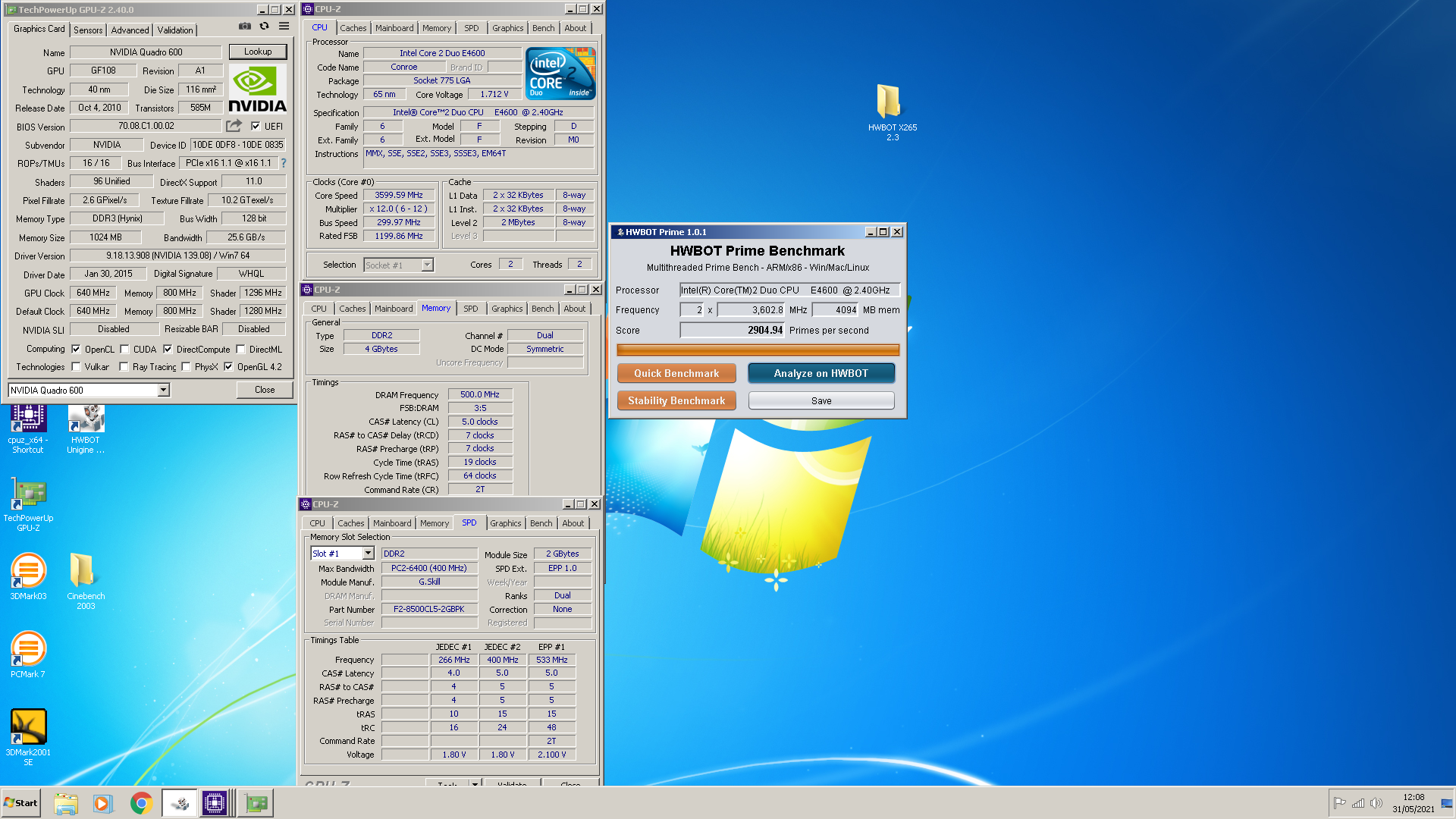Toggle the DirectCompute checkbox
The image size is (1456, 819).
pyautogui.click(x=168, y=350)
